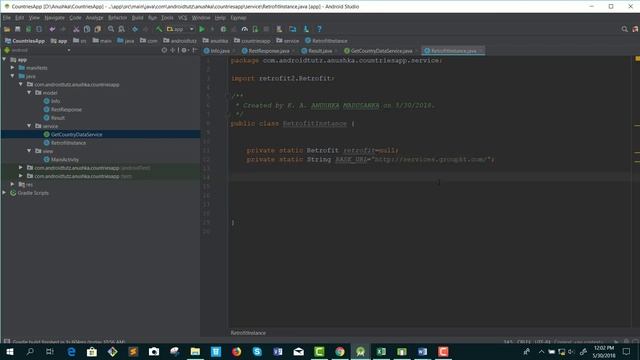Click the Attach debugger to process icon
640x360 pixels.
pos(255,29)
